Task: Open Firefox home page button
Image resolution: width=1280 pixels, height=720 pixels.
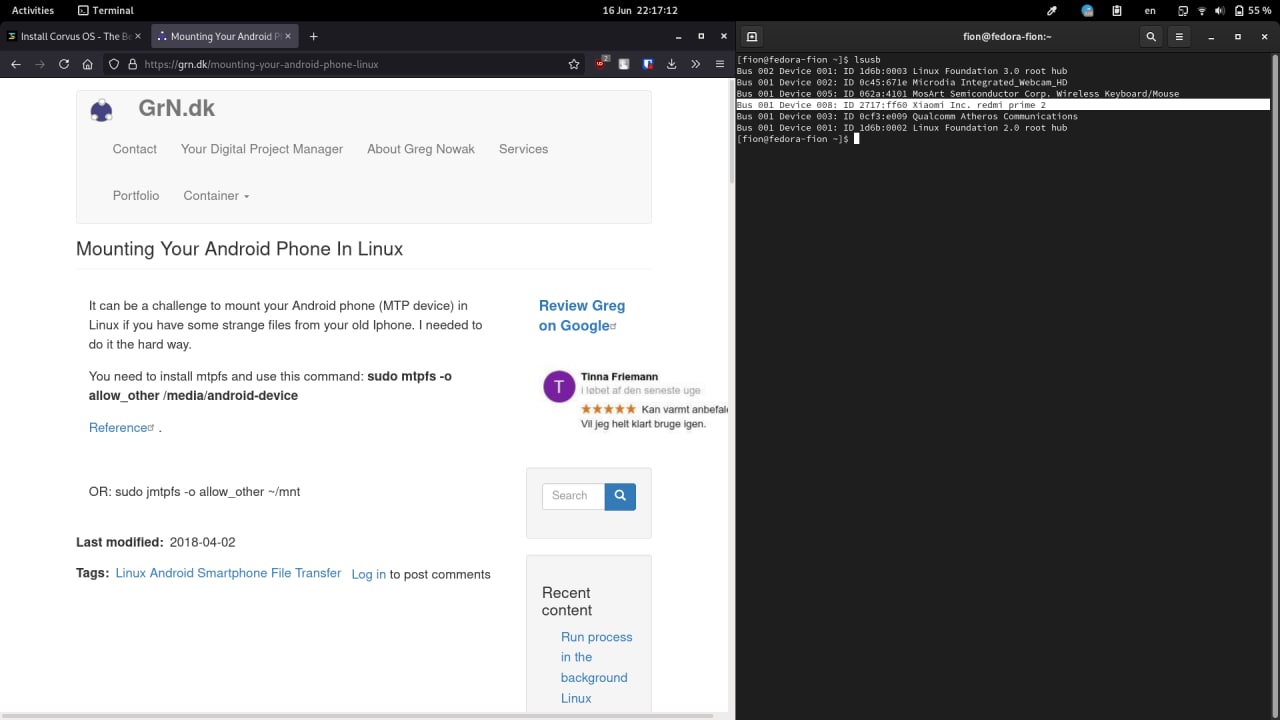Action: 88,64
